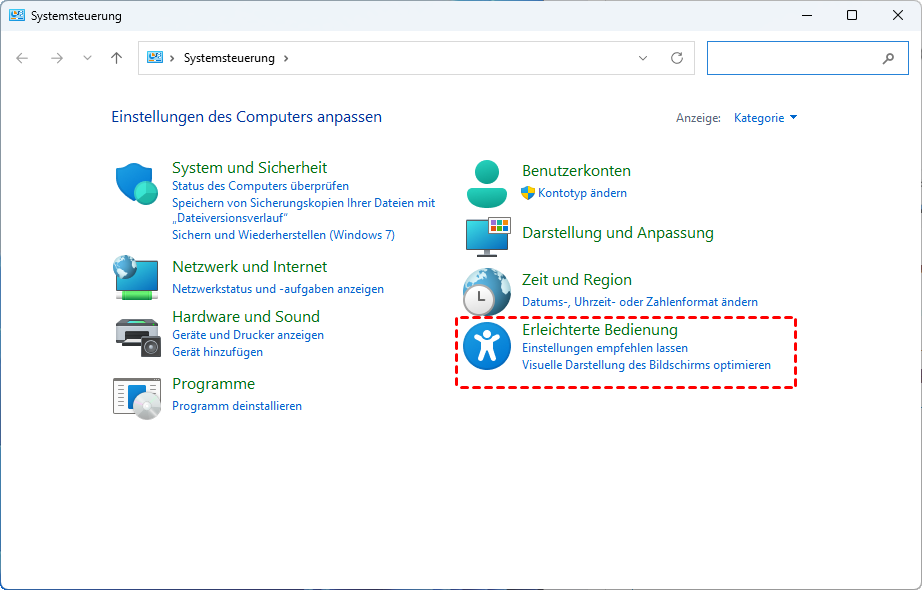The height and width of the screenshot is (590, 922).
Task: Click the Hardware und Sound printer icon
Action: pos(138,337)
